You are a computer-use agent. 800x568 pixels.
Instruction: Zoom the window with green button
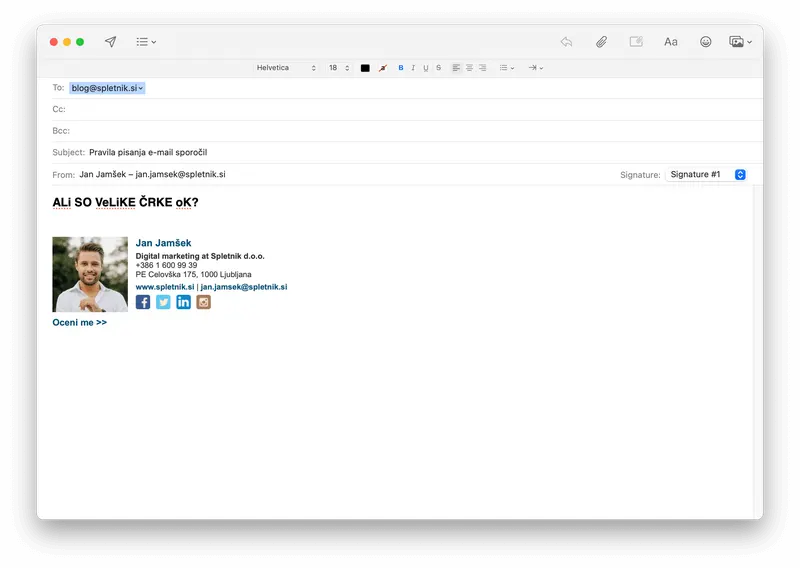point(80,42)
